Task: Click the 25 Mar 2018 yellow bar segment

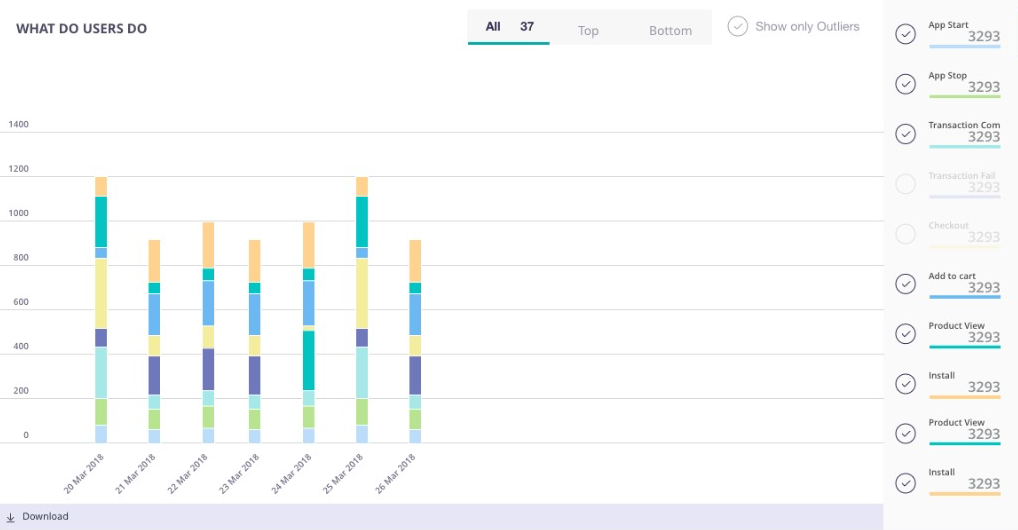Action: (x=361, y=293)
